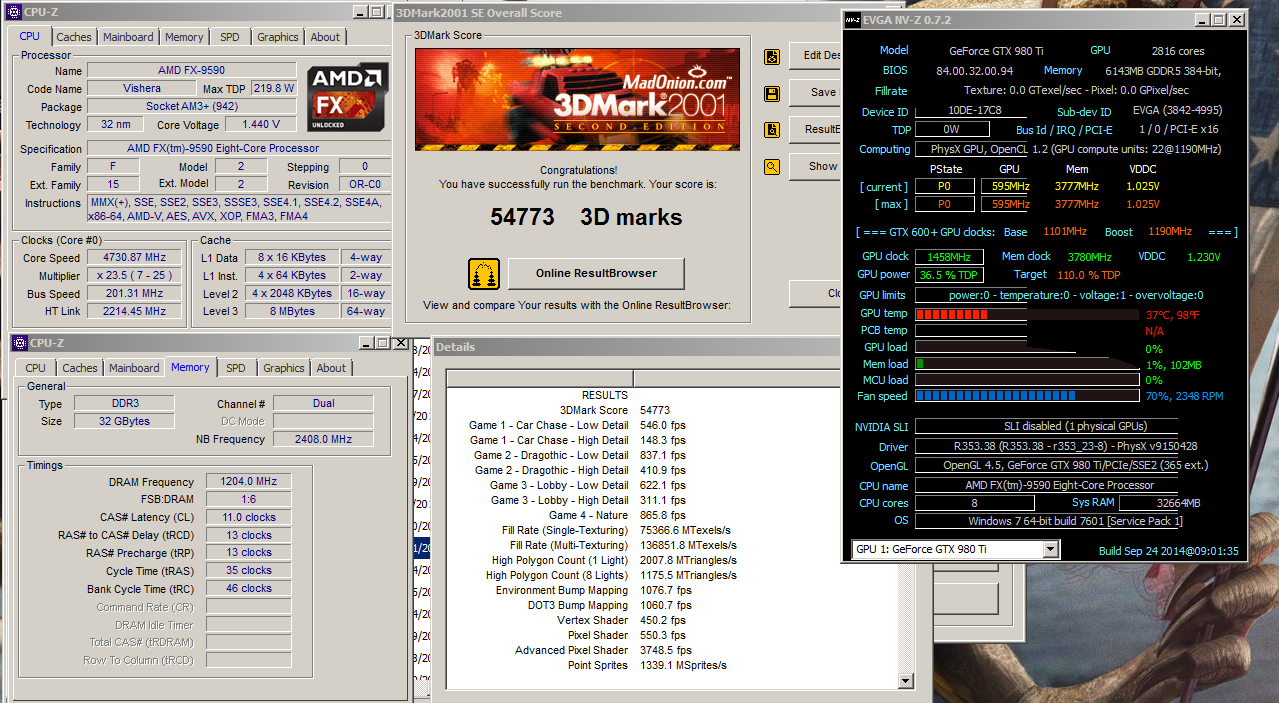1279x703 pixels.
Task: Click the blue Fan speed bar in NV-Z
Action: [x=1027, y=396]
